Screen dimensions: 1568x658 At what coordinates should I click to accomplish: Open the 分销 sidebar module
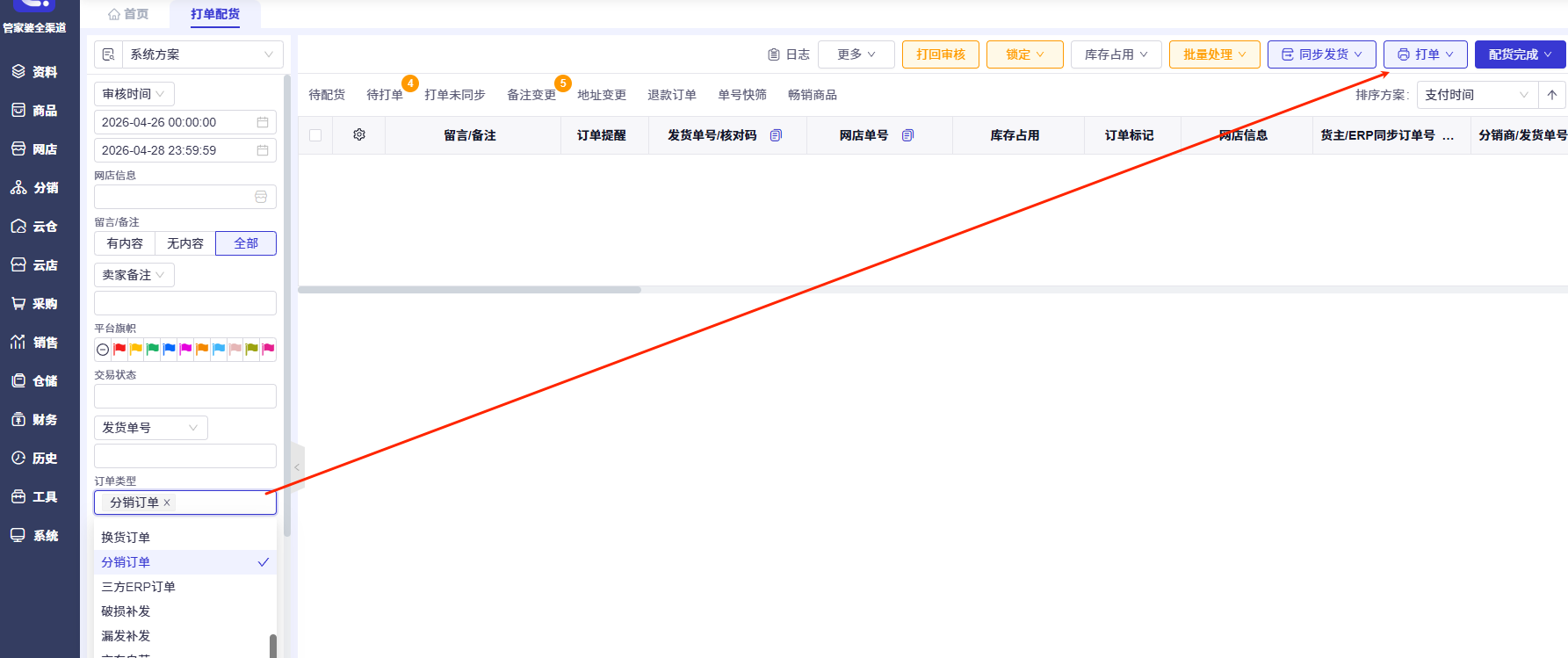click(35, 188)
